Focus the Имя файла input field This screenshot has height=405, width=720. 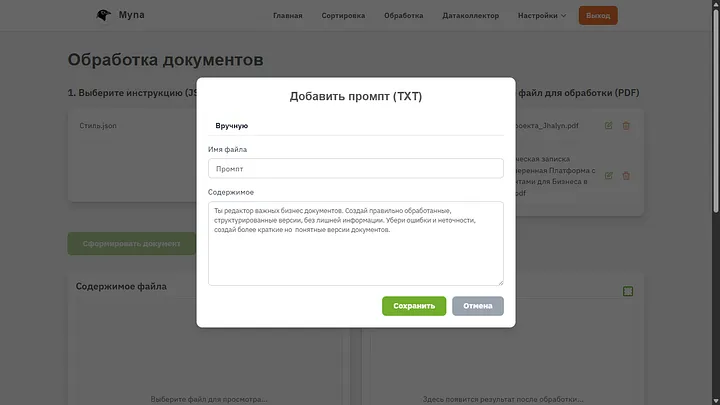[x=355, y=169]
